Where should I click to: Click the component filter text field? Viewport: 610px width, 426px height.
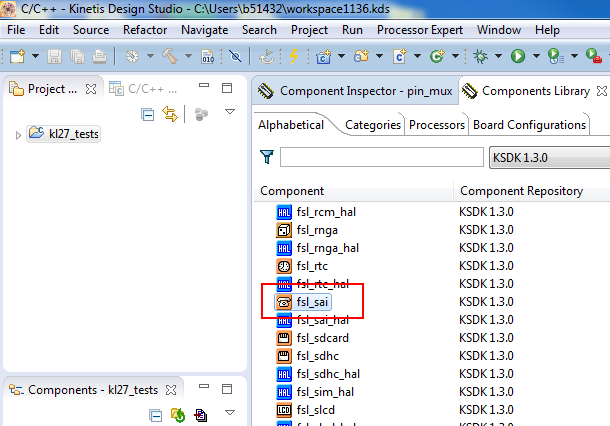click(382, 157)
